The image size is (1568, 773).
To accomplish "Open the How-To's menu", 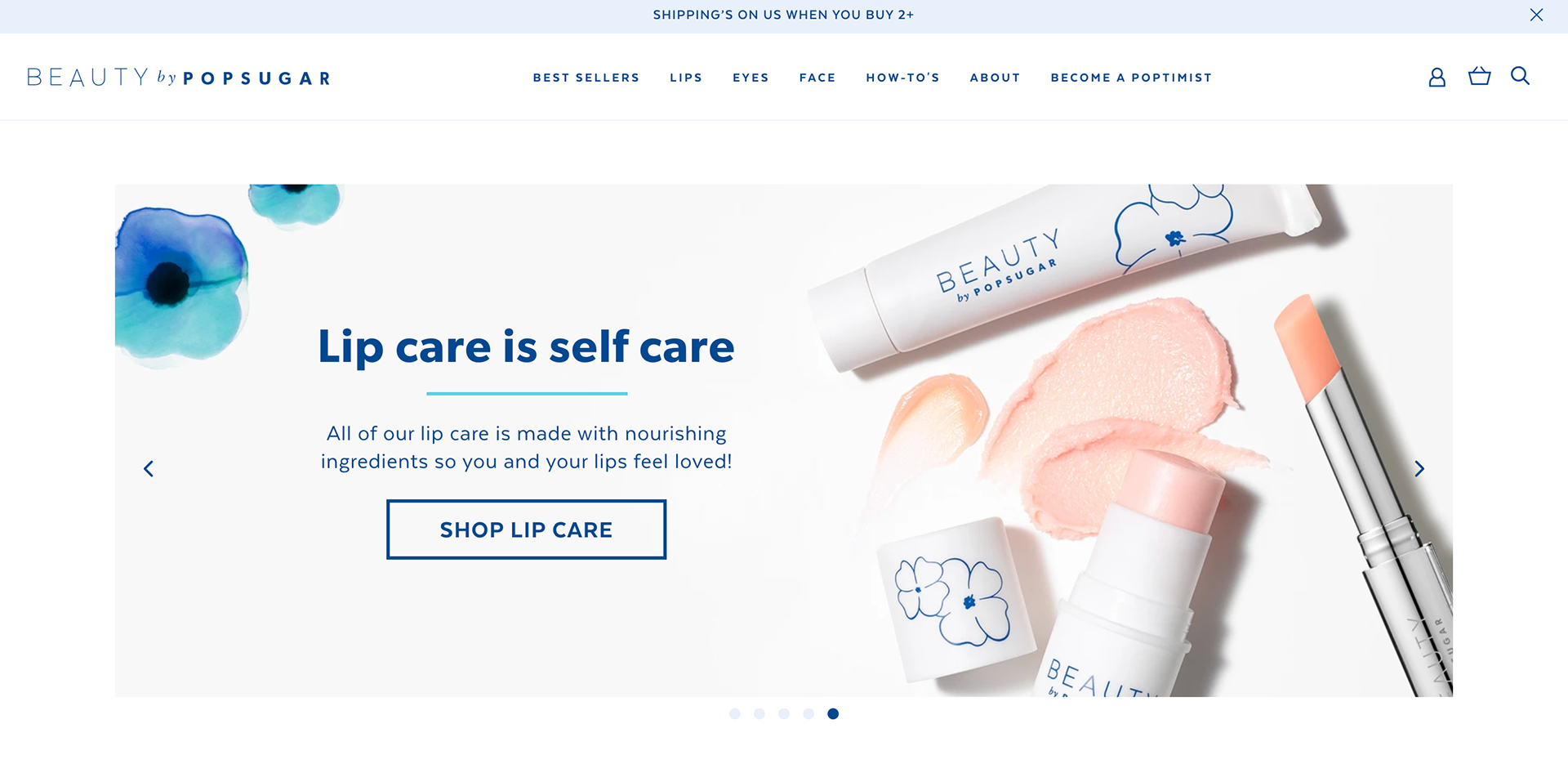I will coord(902,78).
